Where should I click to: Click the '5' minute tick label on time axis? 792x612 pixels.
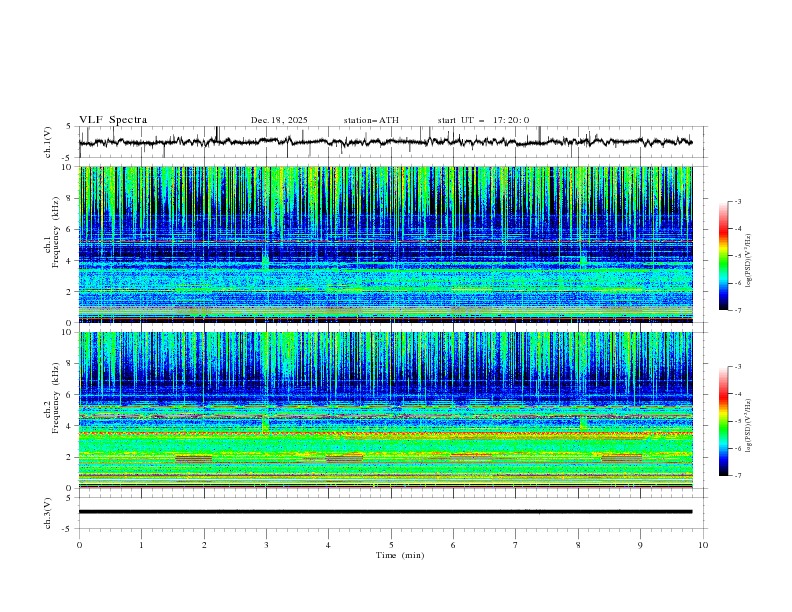click(391, 545)
